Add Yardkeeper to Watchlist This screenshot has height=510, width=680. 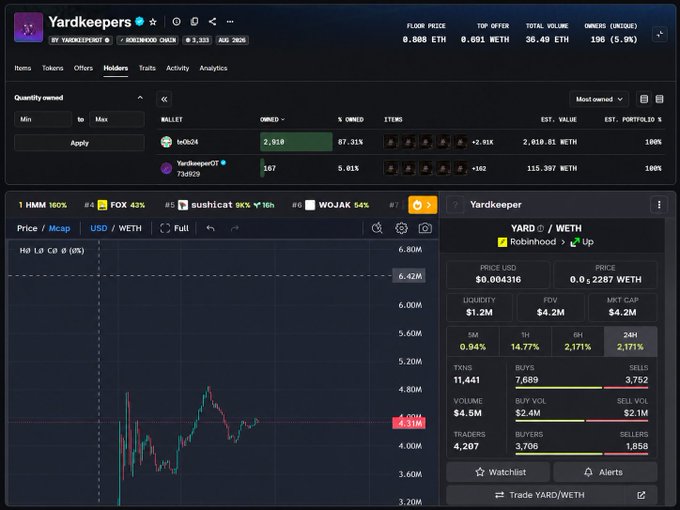(498, 472)
